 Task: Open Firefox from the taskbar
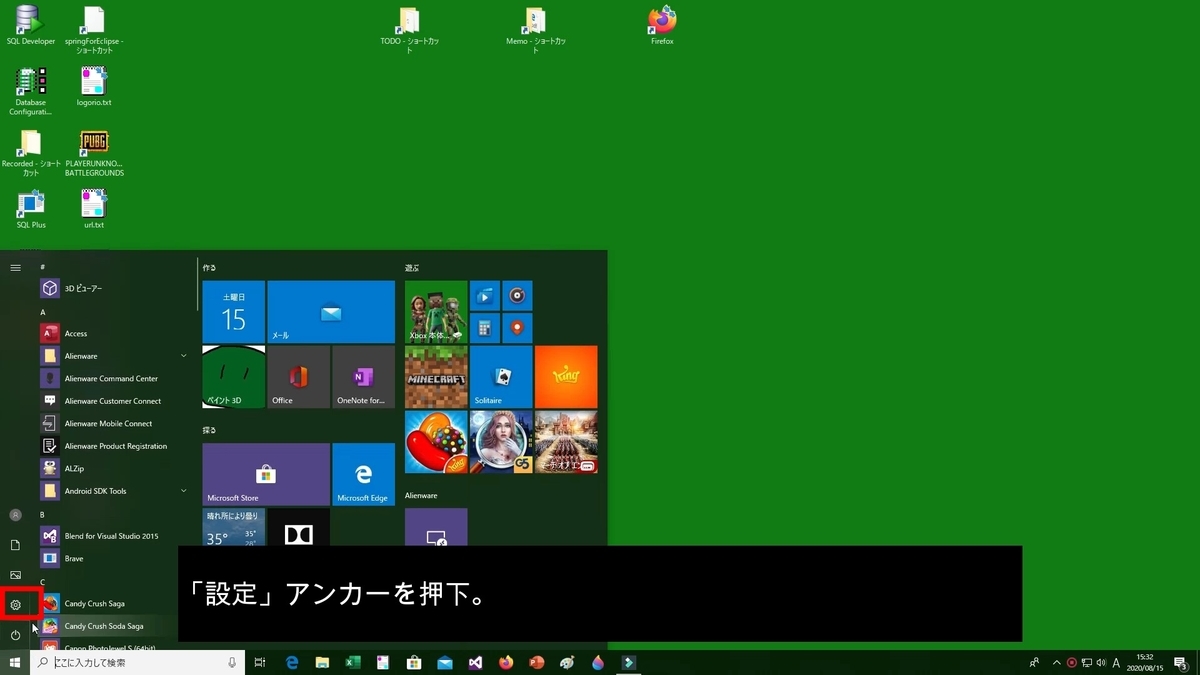[x=506, y=662]
